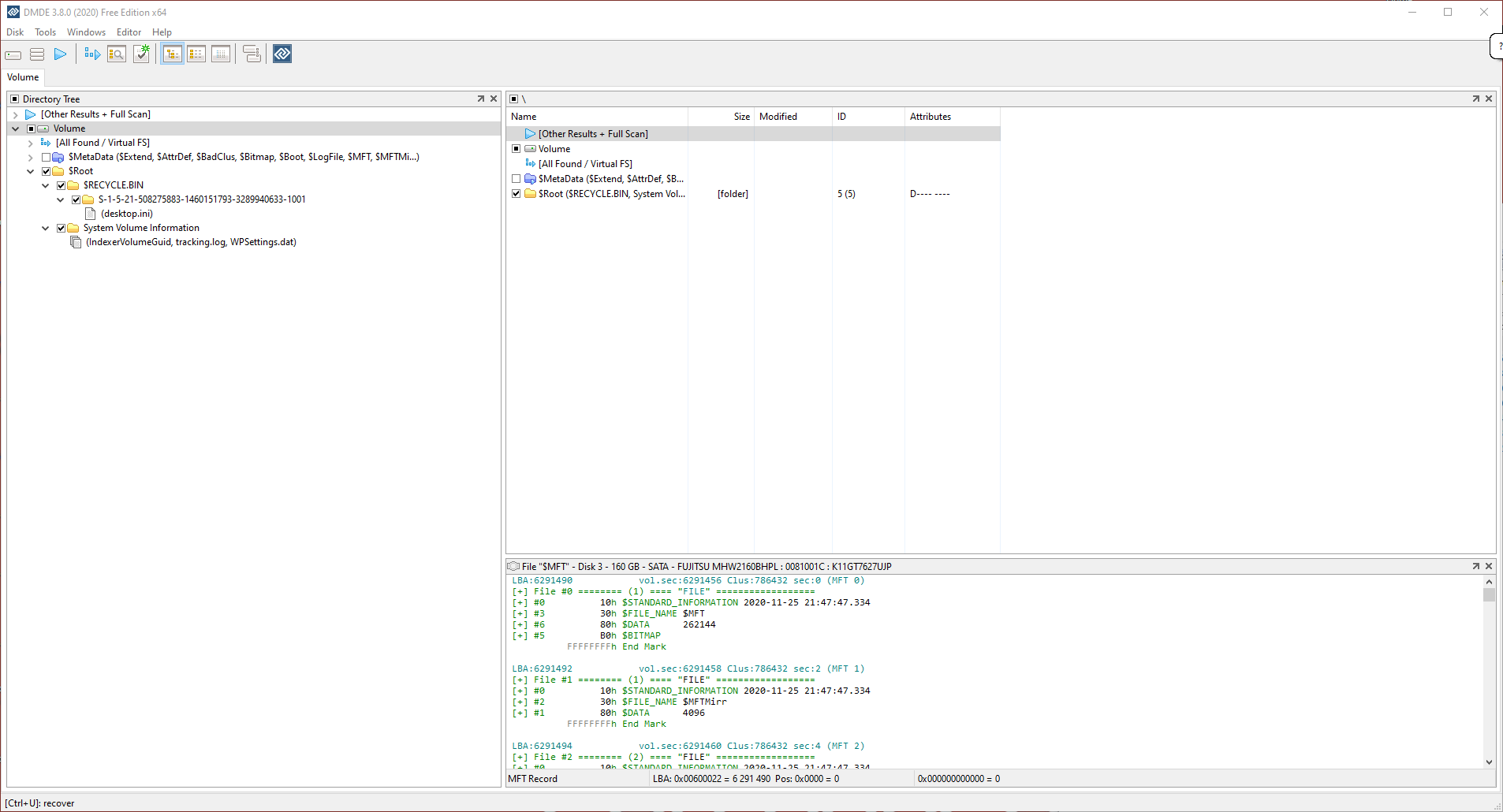The width and height of the screenshot is (1503, 812).
Task: Open the Disk menu
Action: coord(15,32)
